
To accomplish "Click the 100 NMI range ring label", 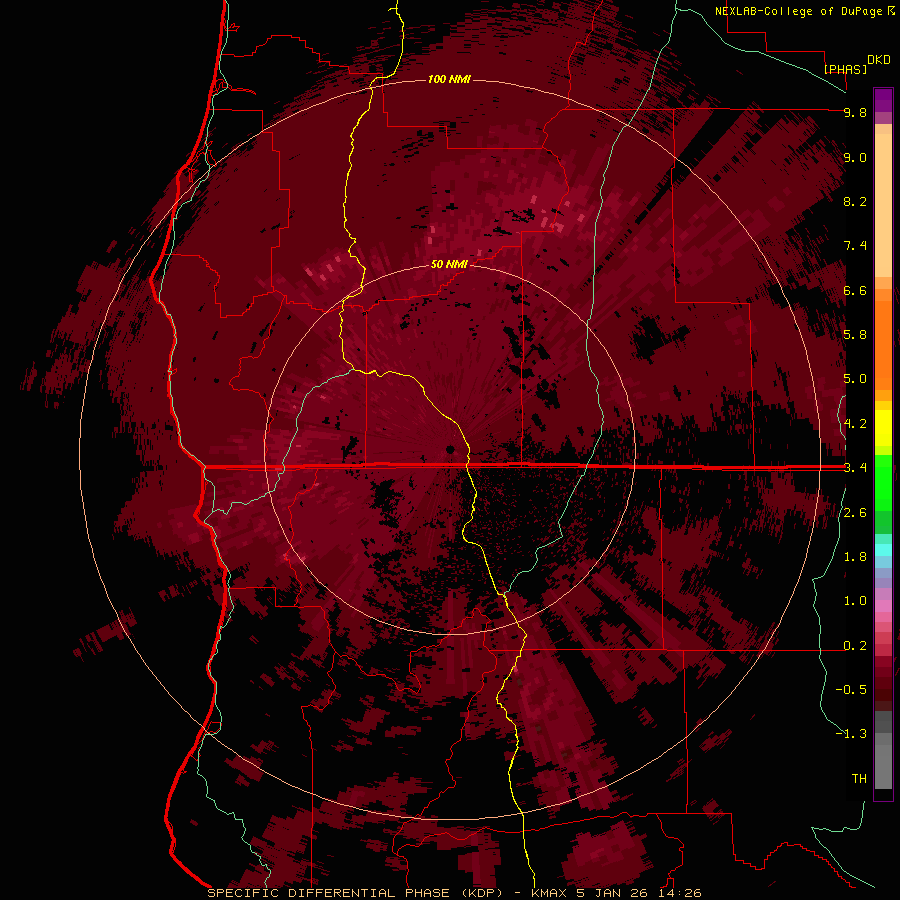I will [449, 79].
